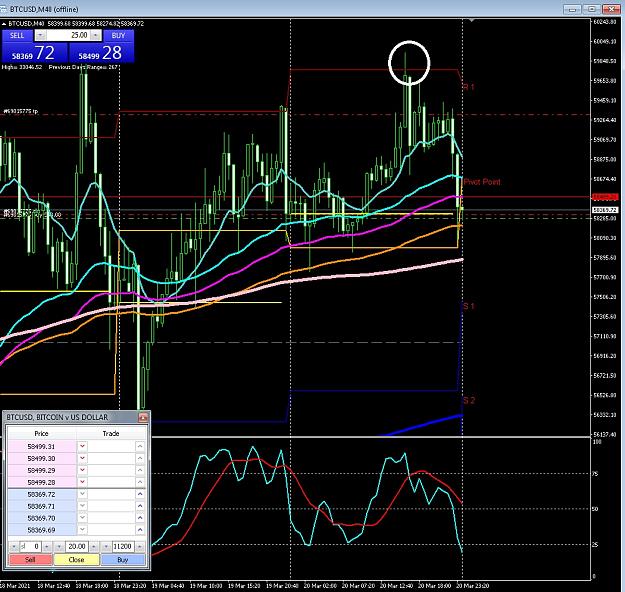Click the chart shift triangle marker at top
Viewport: 625px width, 592px height.
[x=472, y=20]
